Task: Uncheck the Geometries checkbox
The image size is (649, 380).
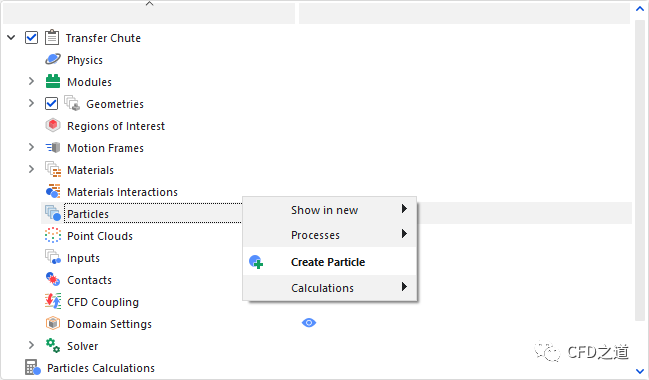Action: coord(51,103)
